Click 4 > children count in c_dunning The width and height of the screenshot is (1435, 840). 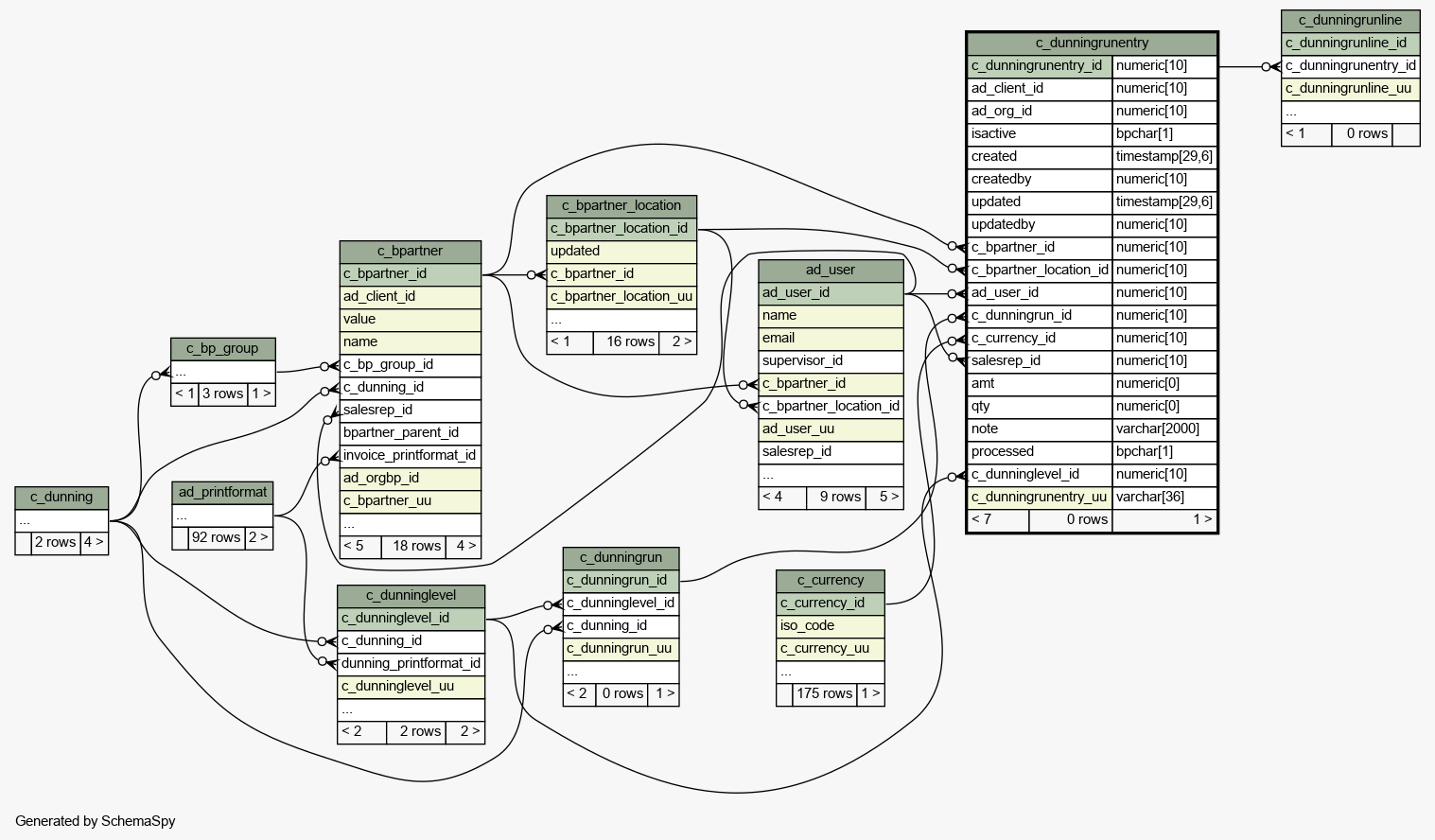tap(94, 542)
